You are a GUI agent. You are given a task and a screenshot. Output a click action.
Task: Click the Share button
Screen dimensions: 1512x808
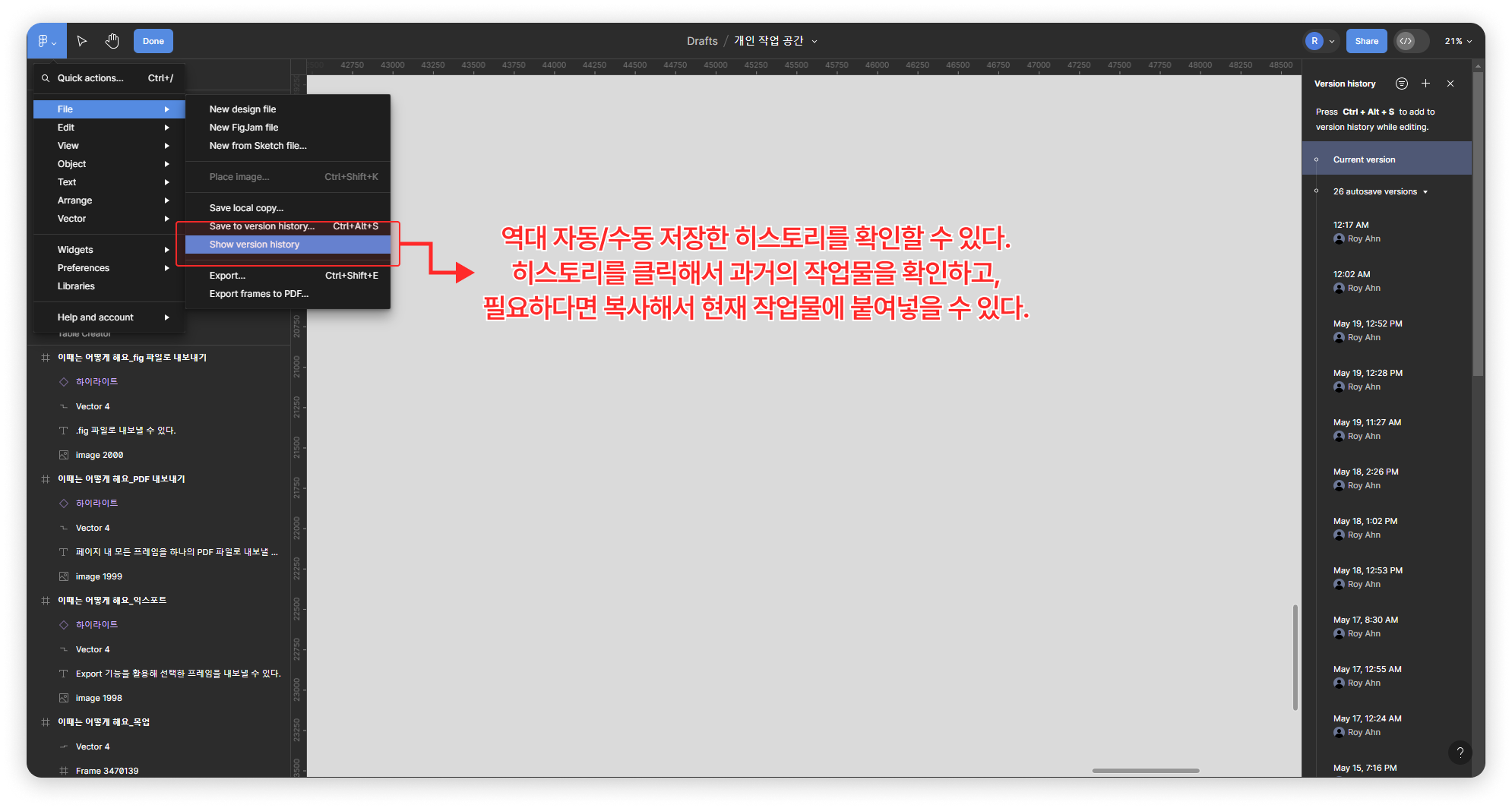click(x=1366, y=41)
